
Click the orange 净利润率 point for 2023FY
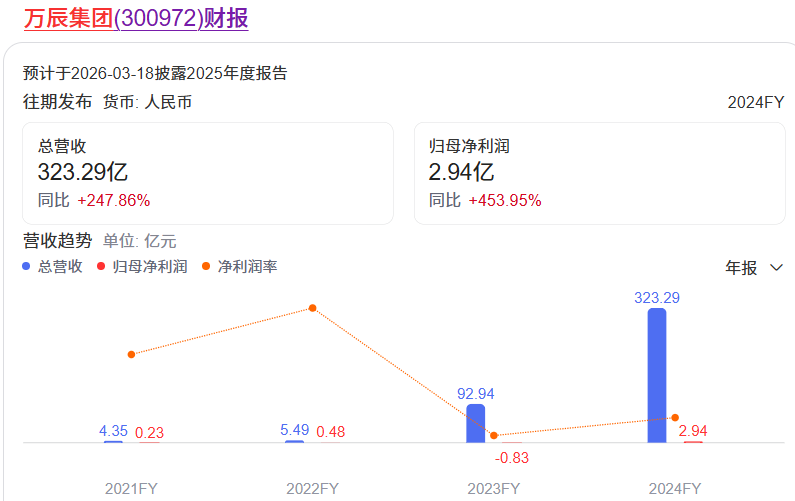coord(495,435)
